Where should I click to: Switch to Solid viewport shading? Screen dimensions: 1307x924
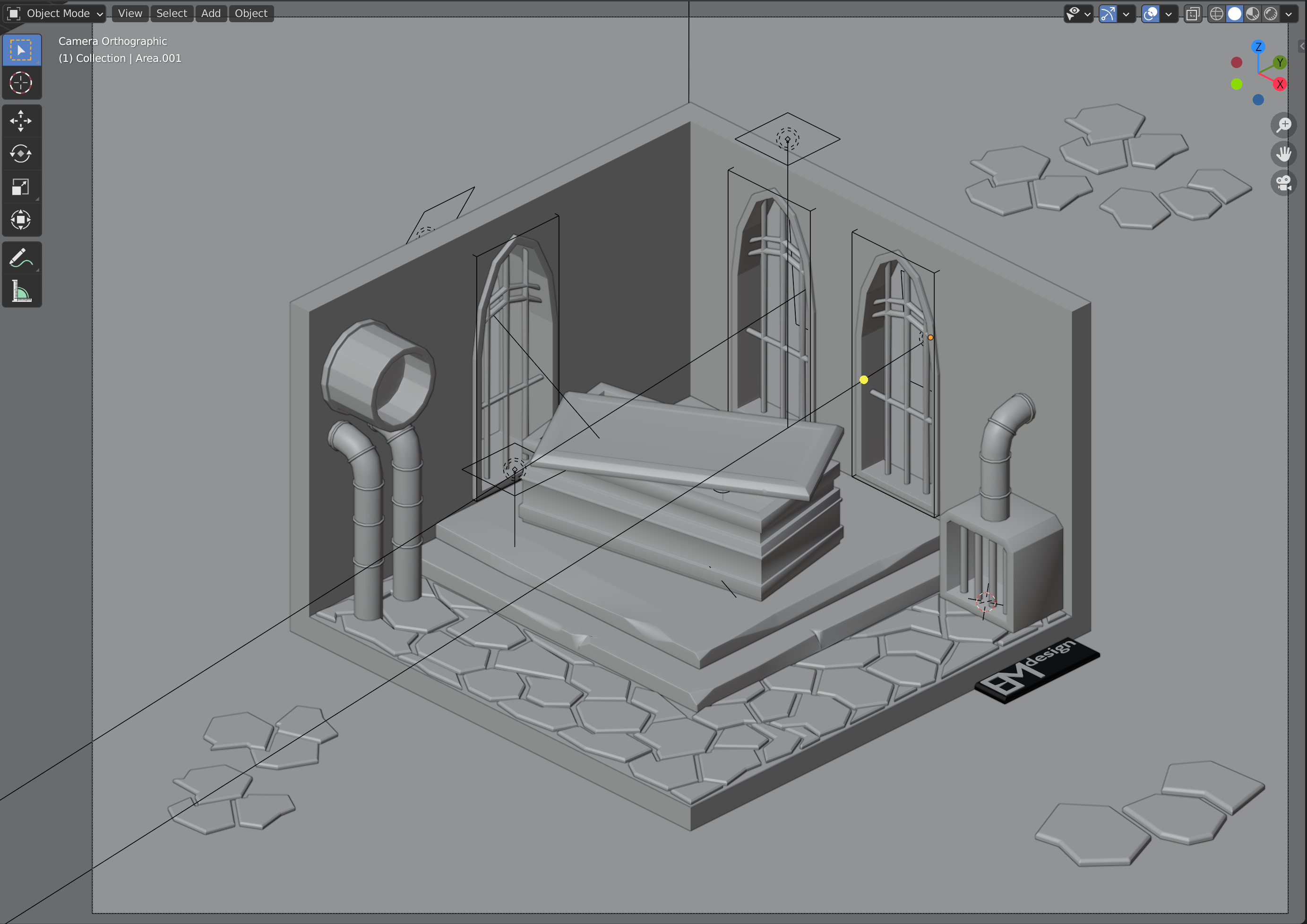pos(1234,14)
